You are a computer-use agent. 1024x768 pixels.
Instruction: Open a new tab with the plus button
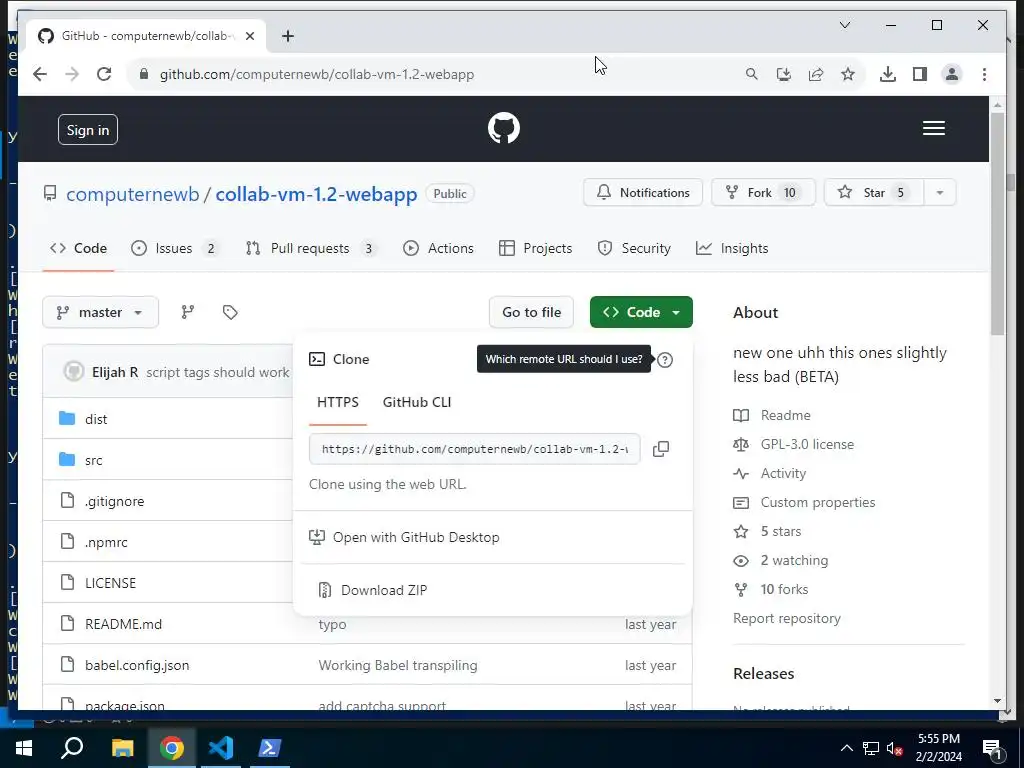coord(288,36)
